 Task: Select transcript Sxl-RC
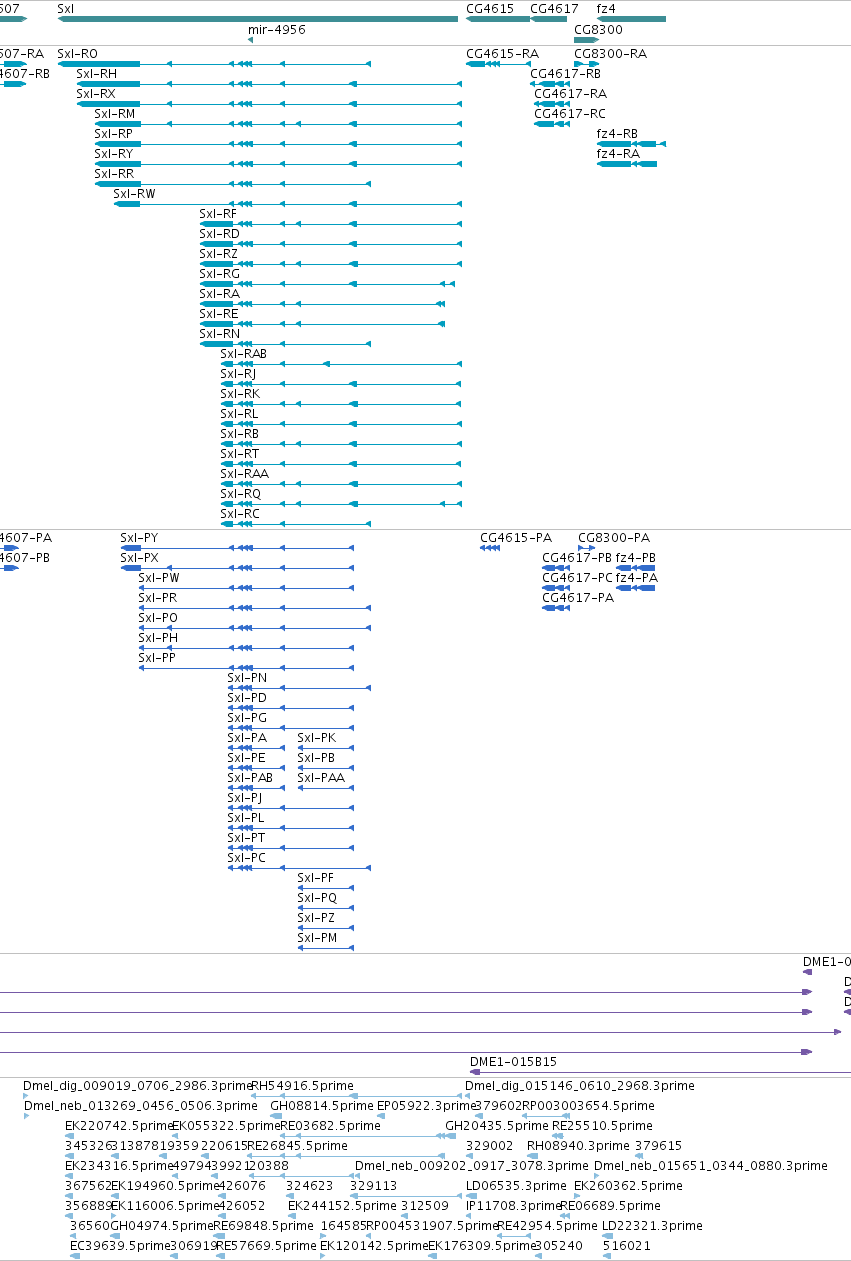(240, 514)
